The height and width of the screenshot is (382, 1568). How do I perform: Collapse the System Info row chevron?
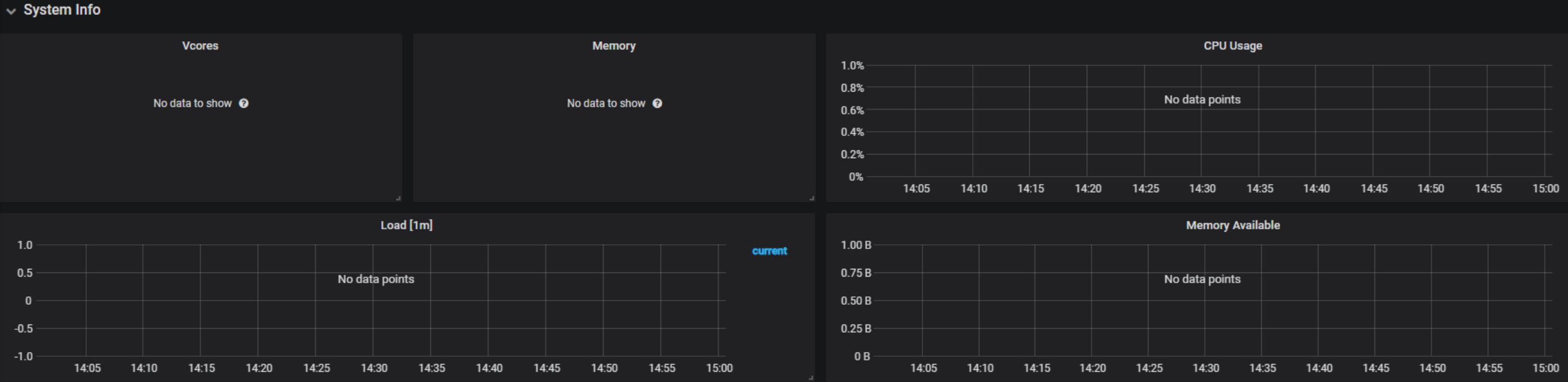coord(11,11)
